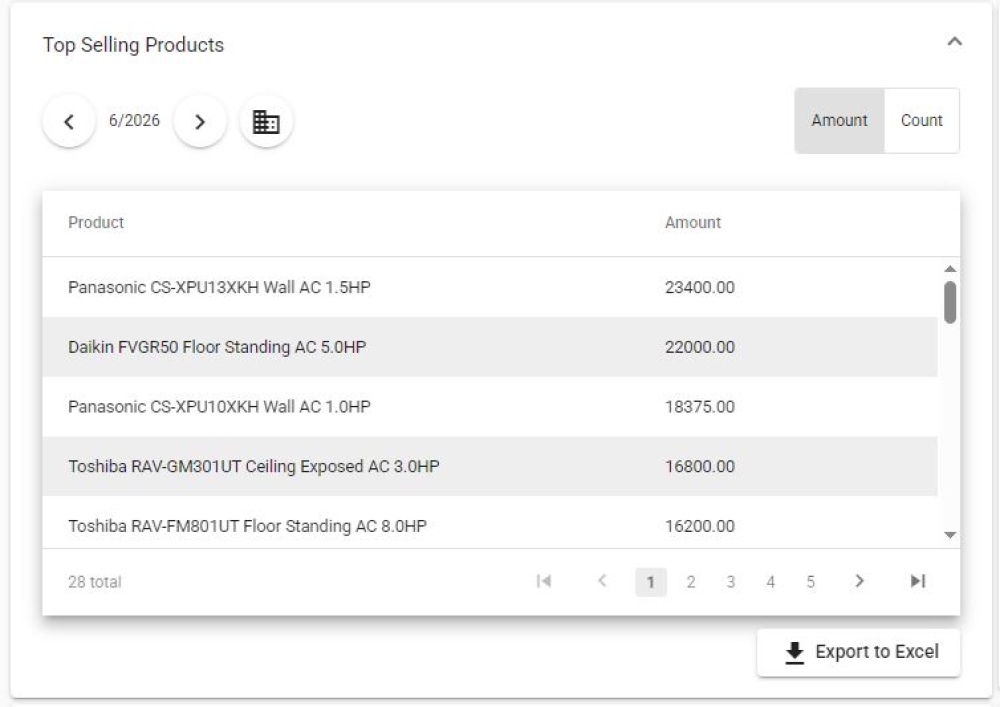Screen dimensions: 1000x707
Task: Click the 16800.00 amount cell
Action: pyautogui.click(x=700, y=467)
